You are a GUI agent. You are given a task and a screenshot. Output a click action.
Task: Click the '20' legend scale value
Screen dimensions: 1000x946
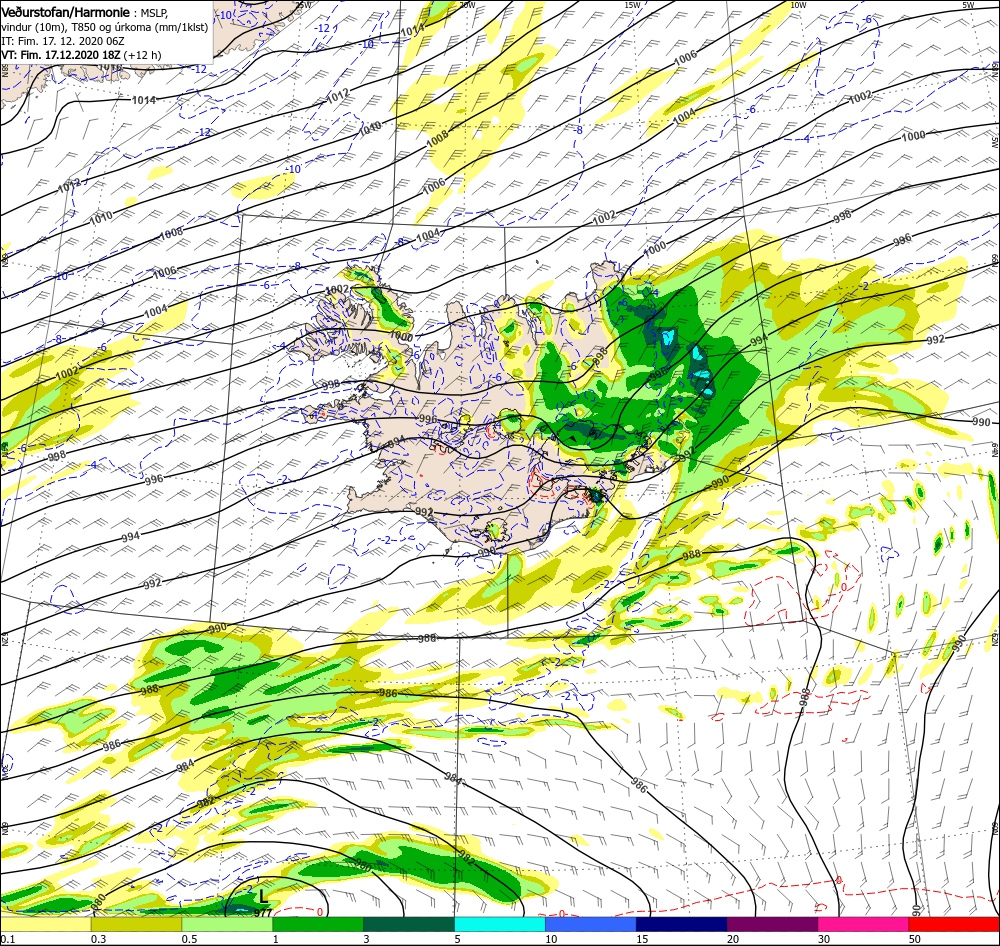pos(733,938)
